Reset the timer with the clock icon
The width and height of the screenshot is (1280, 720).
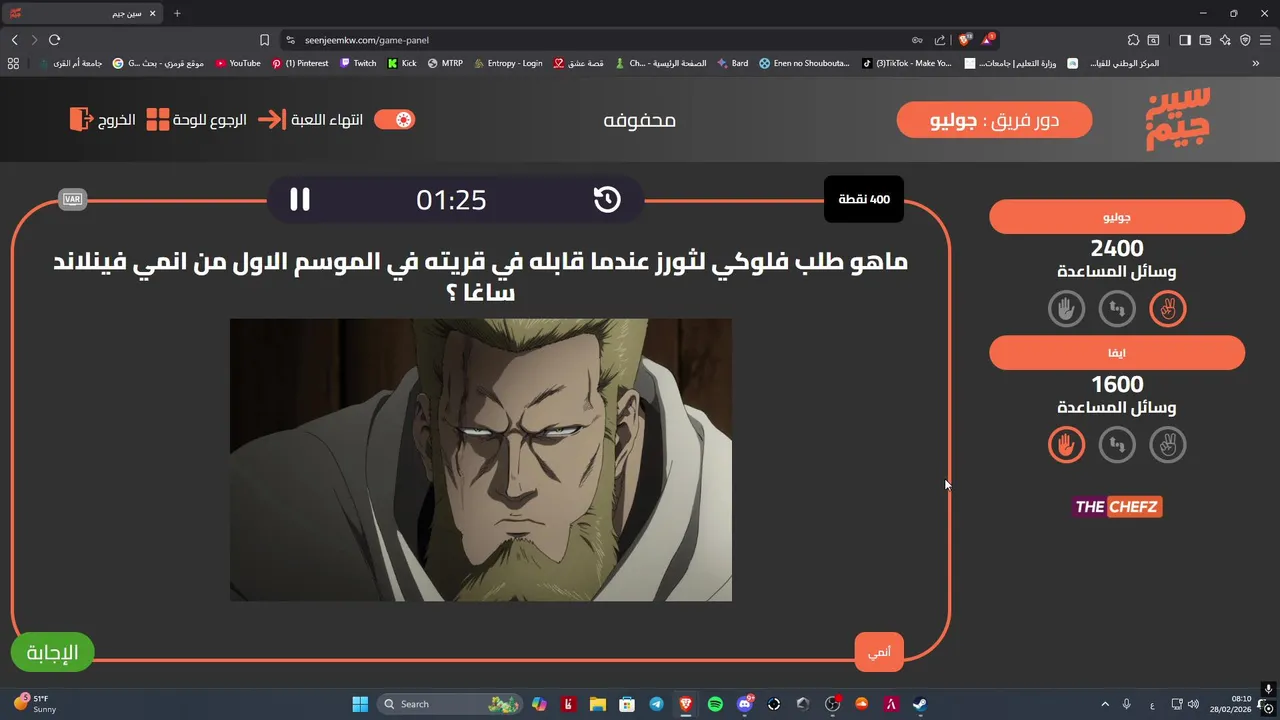(607, 199)
